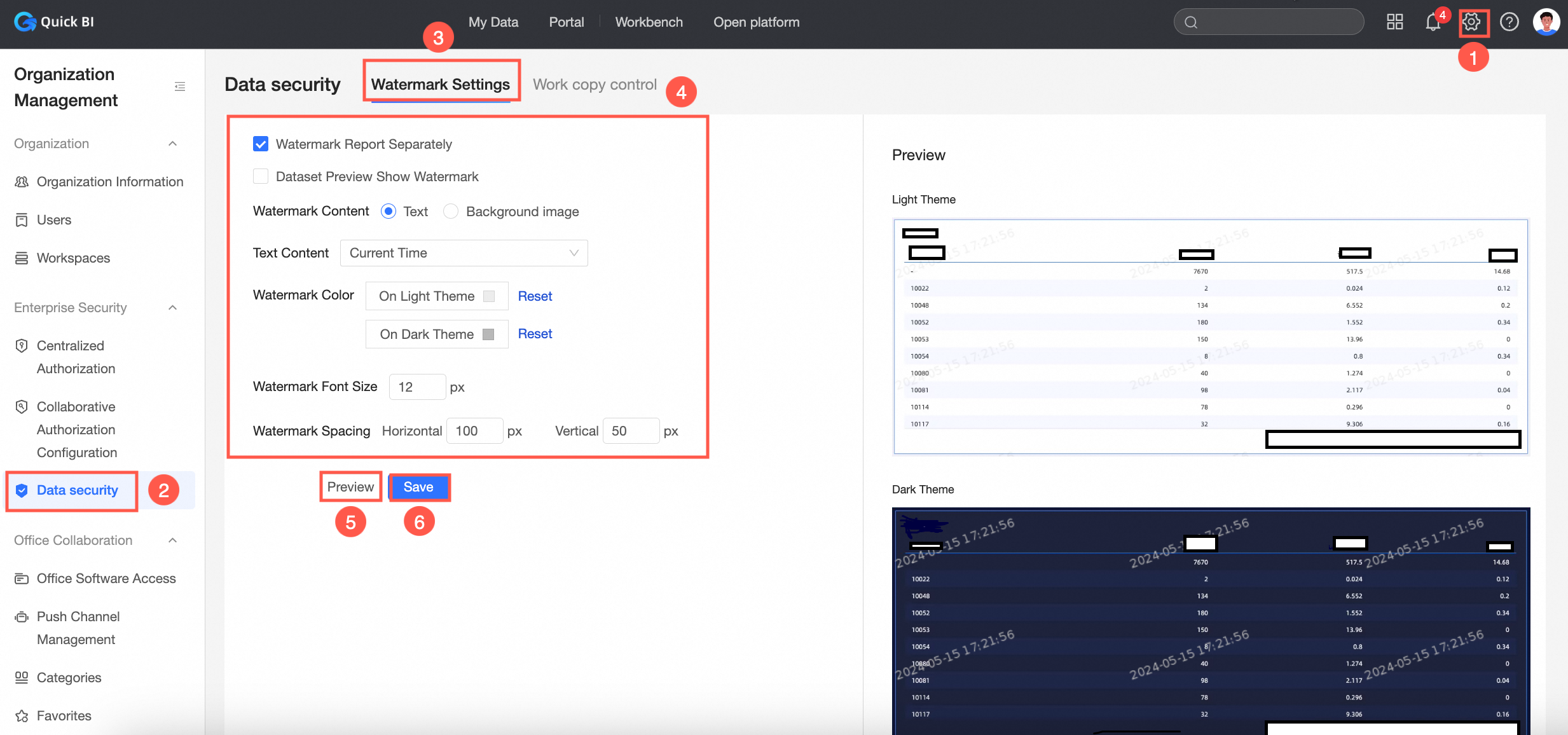Uncheck Watermark Report Separately
Image resolution: width=1568 pixels, height=735 pixels.
pos(261,144)
